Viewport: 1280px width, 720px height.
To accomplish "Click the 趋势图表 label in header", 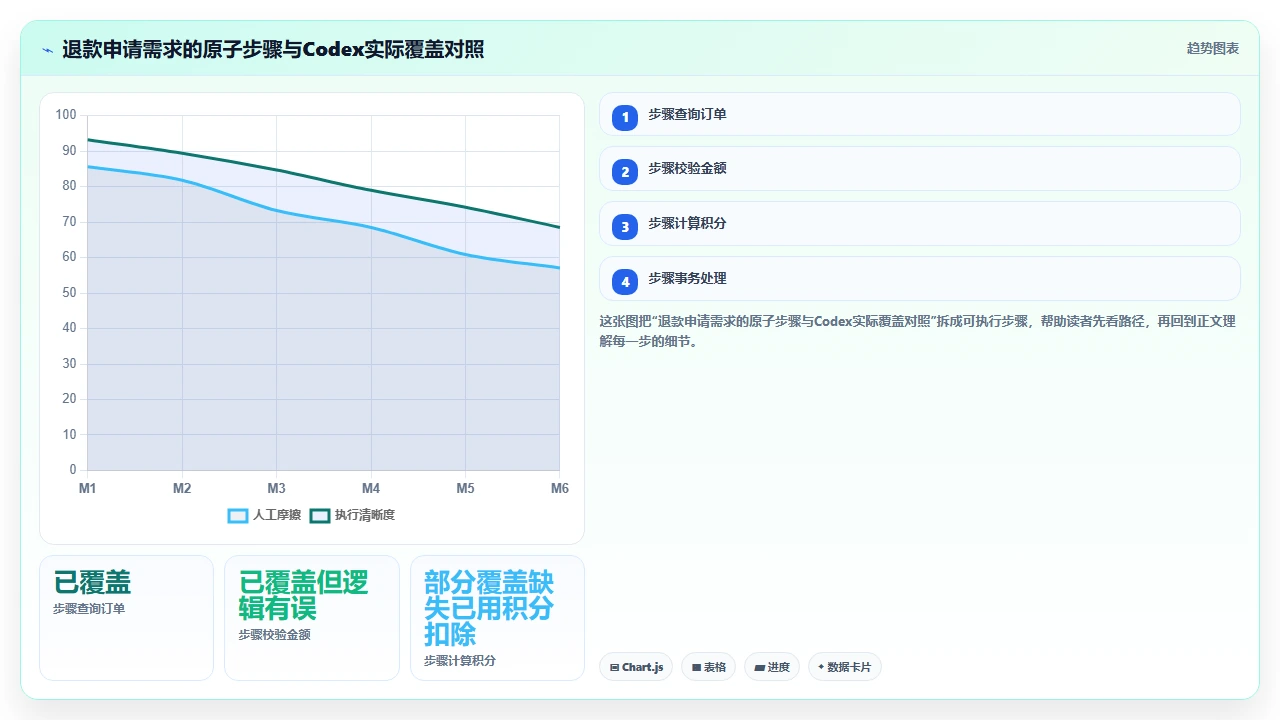I will click(1213, 48).
